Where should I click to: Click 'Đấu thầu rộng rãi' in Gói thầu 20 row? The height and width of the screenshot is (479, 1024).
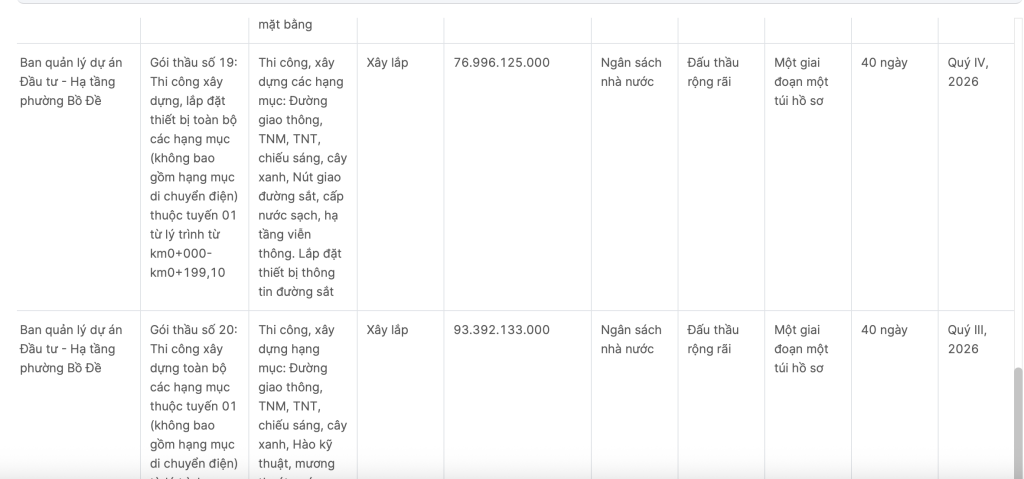713,339
